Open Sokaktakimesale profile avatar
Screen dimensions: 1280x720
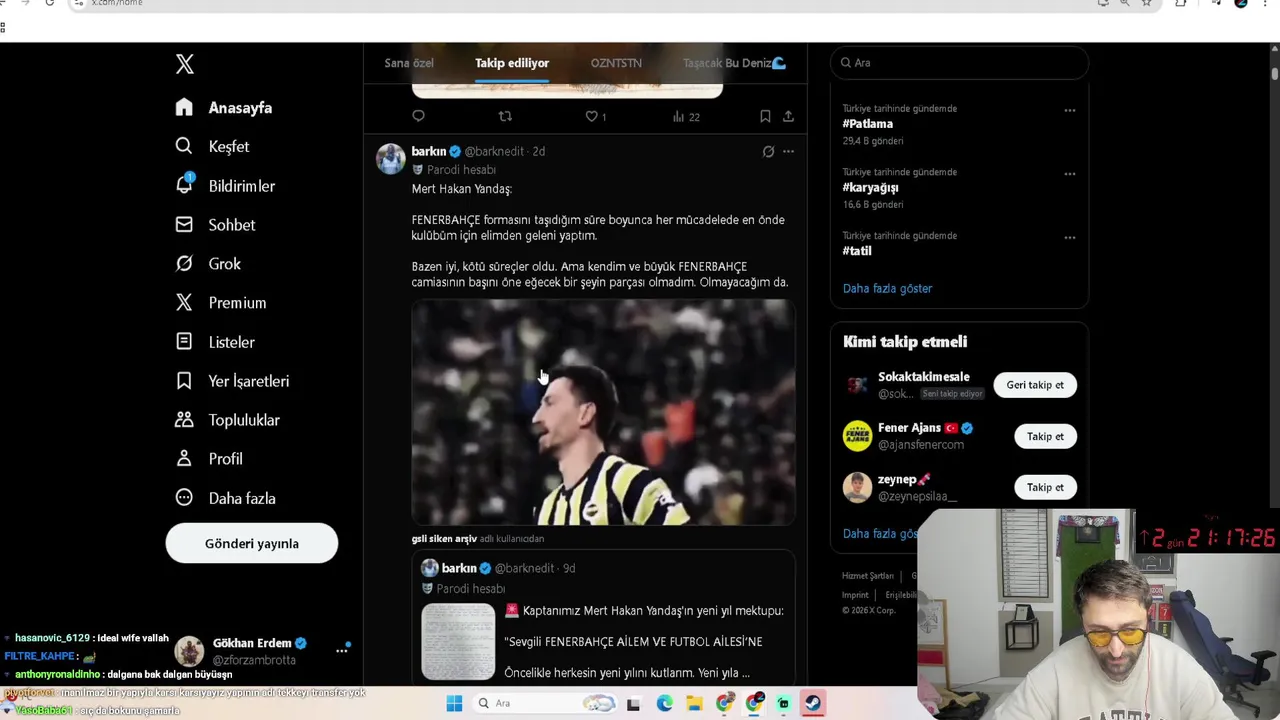pyautogui.click(x=857, y=385)
